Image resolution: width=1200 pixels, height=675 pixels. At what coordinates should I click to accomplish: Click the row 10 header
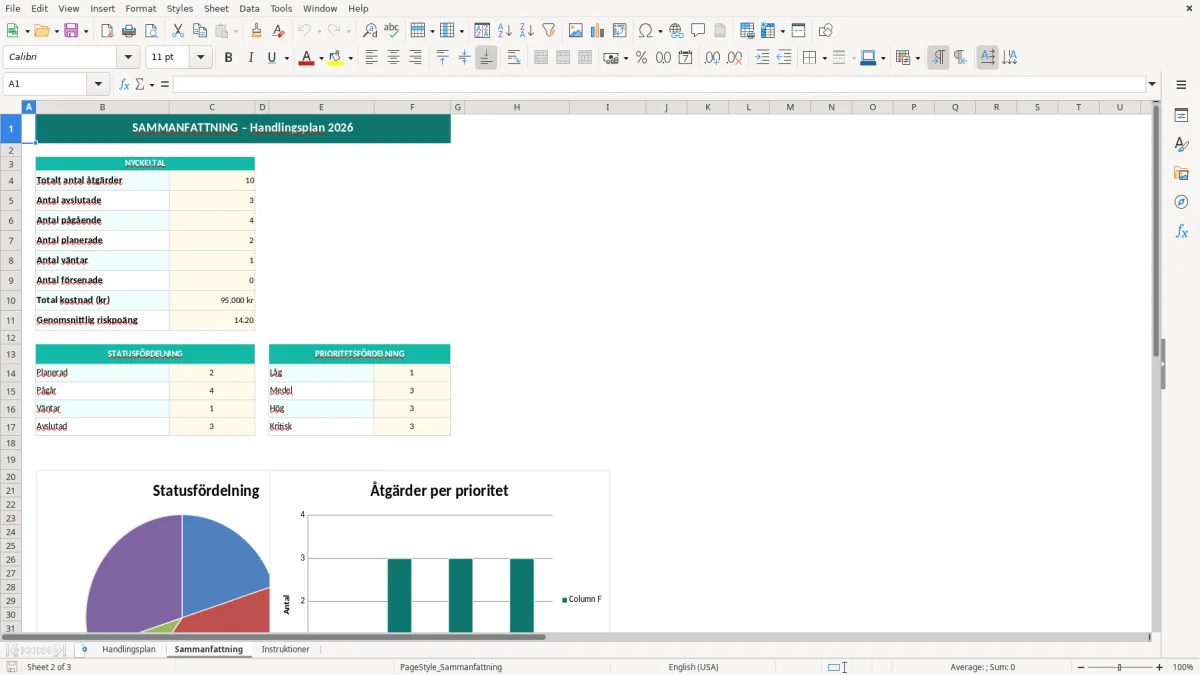11,300
